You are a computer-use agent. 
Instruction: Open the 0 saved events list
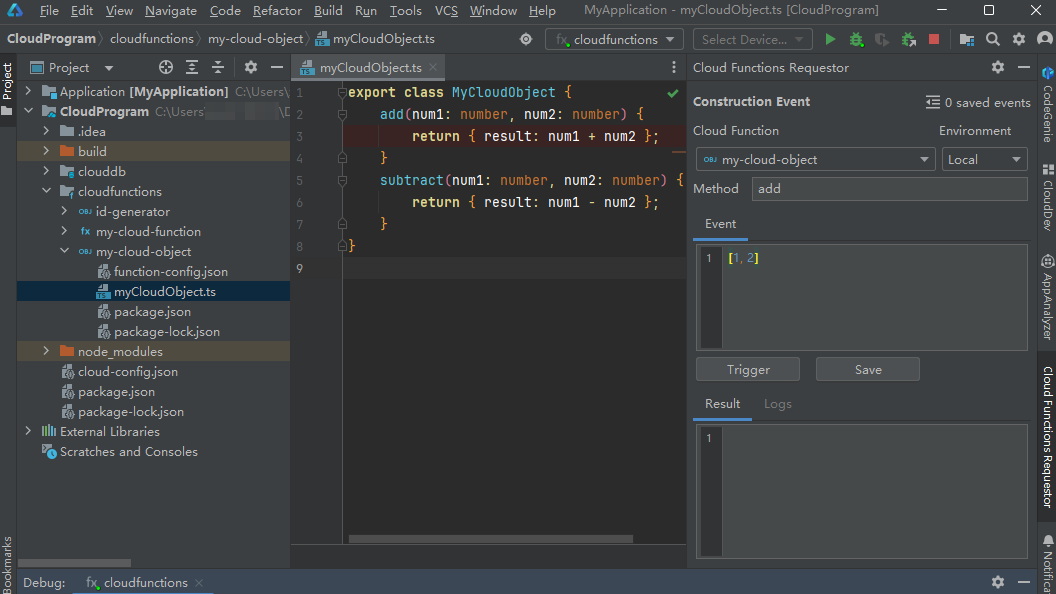click(978, 102)
